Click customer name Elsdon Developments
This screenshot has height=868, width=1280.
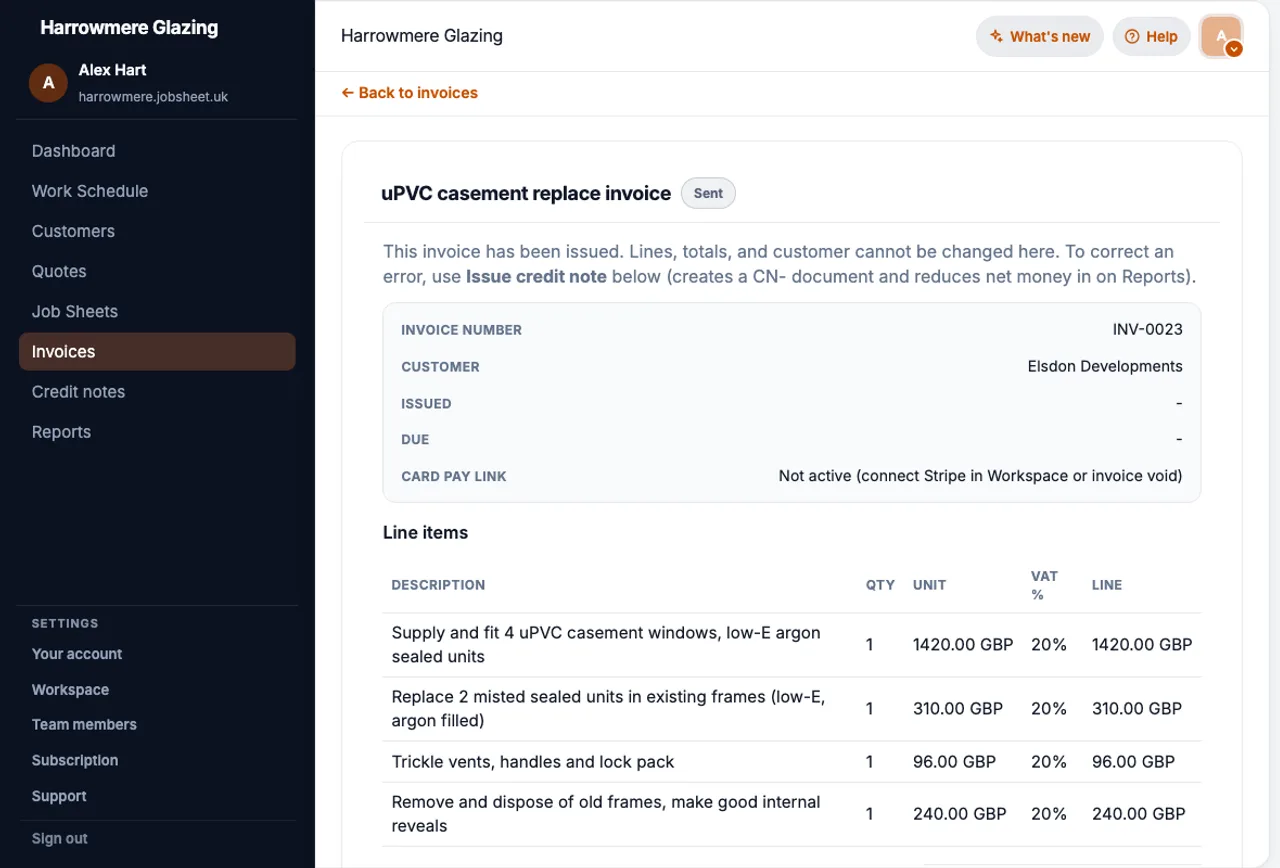[x=1105, y=367]
